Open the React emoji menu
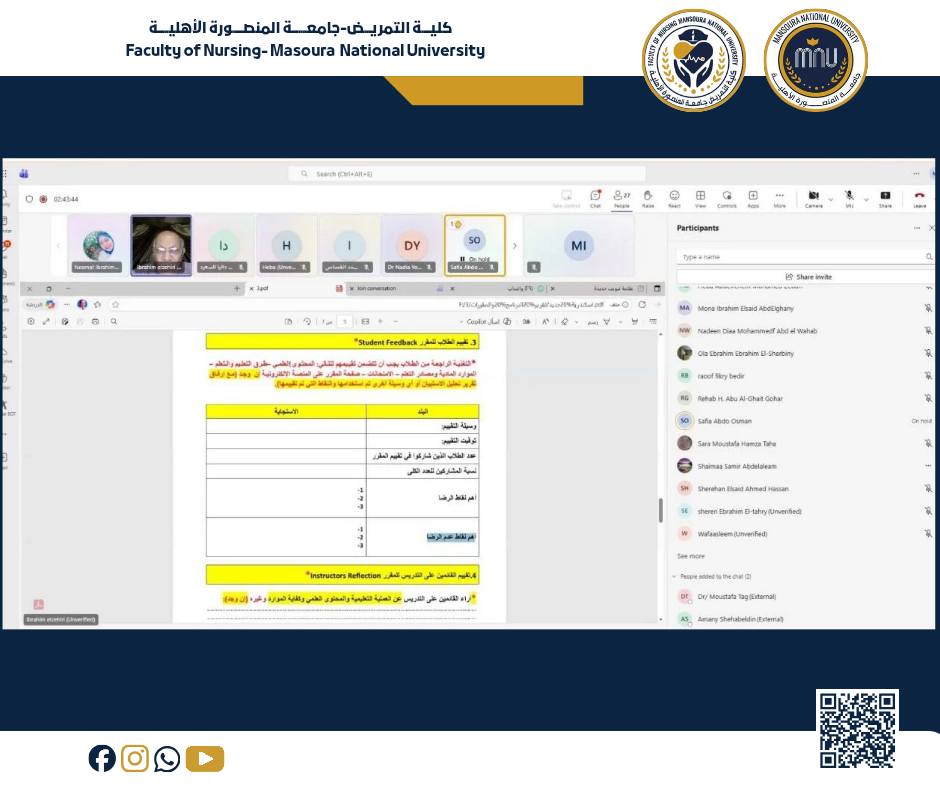The height and width of the screenshot is (788, 940). coord(674,197)
